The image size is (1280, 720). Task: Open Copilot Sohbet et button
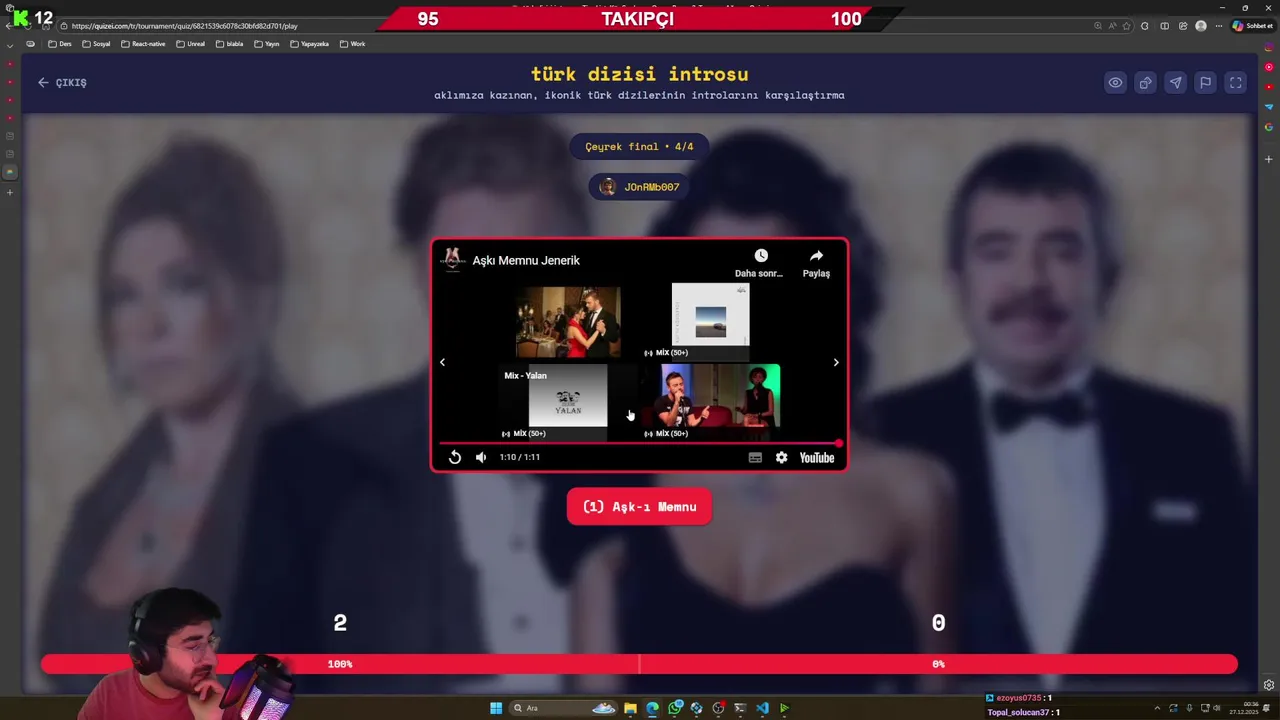(1252, 26)
